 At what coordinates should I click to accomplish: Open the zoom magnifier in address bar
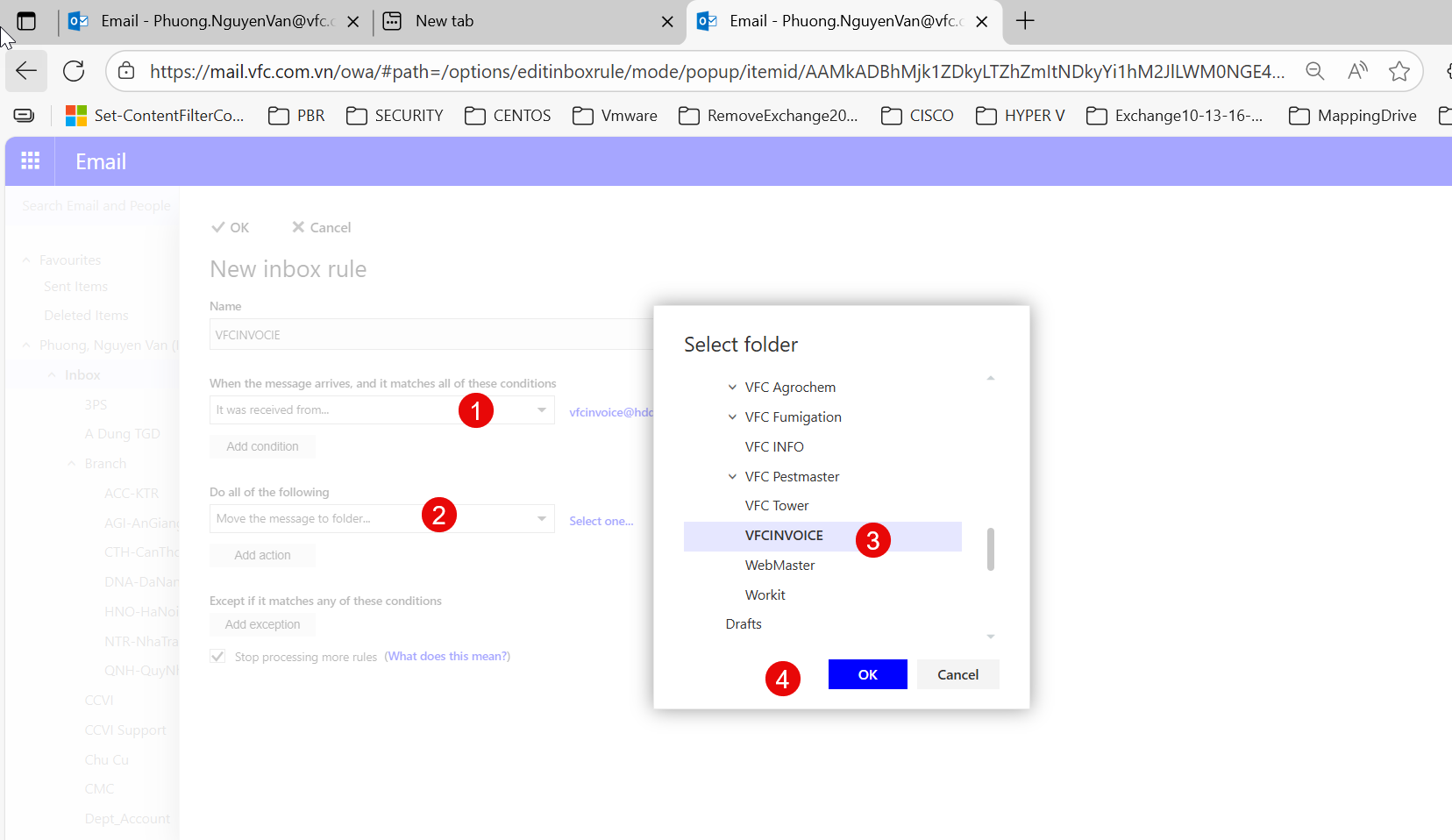(x=1314, y=71)
